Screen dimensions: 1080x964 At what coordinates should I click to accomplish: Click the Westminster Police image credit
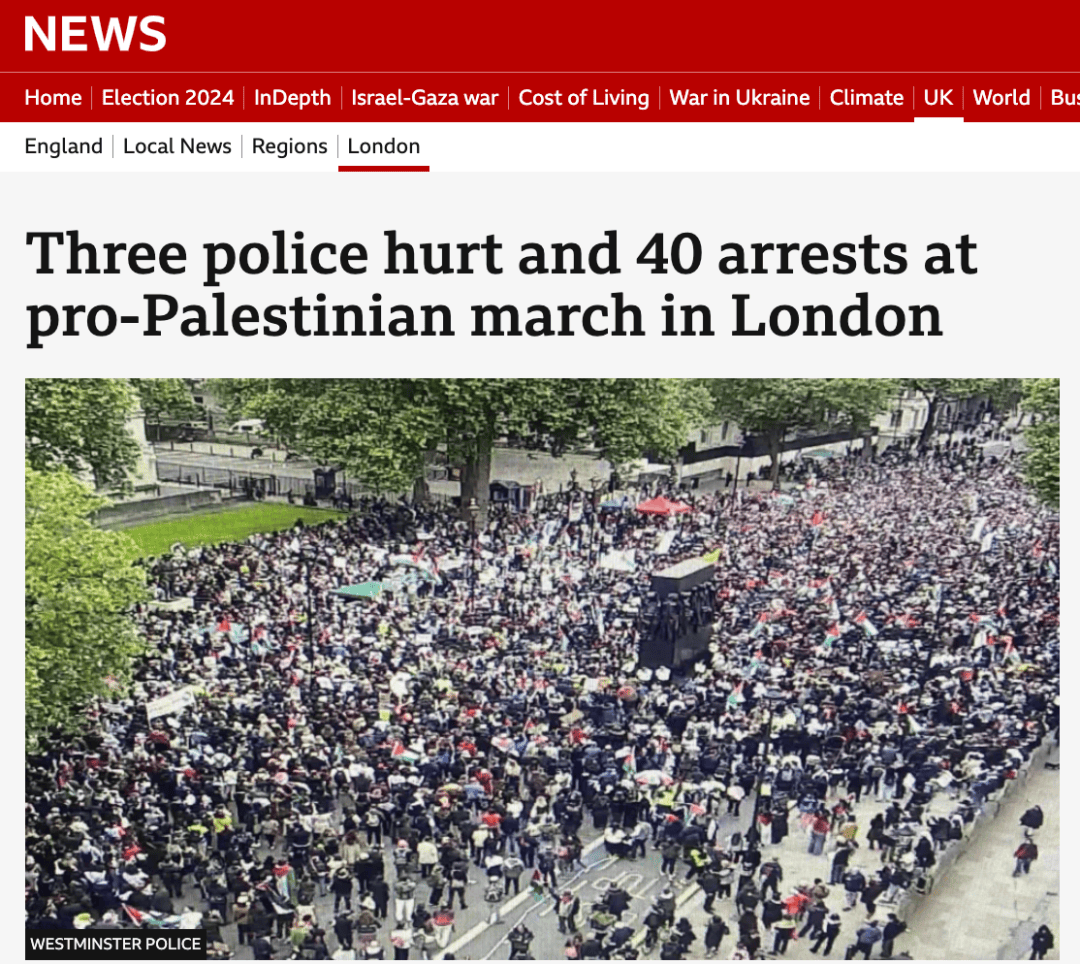116,943
